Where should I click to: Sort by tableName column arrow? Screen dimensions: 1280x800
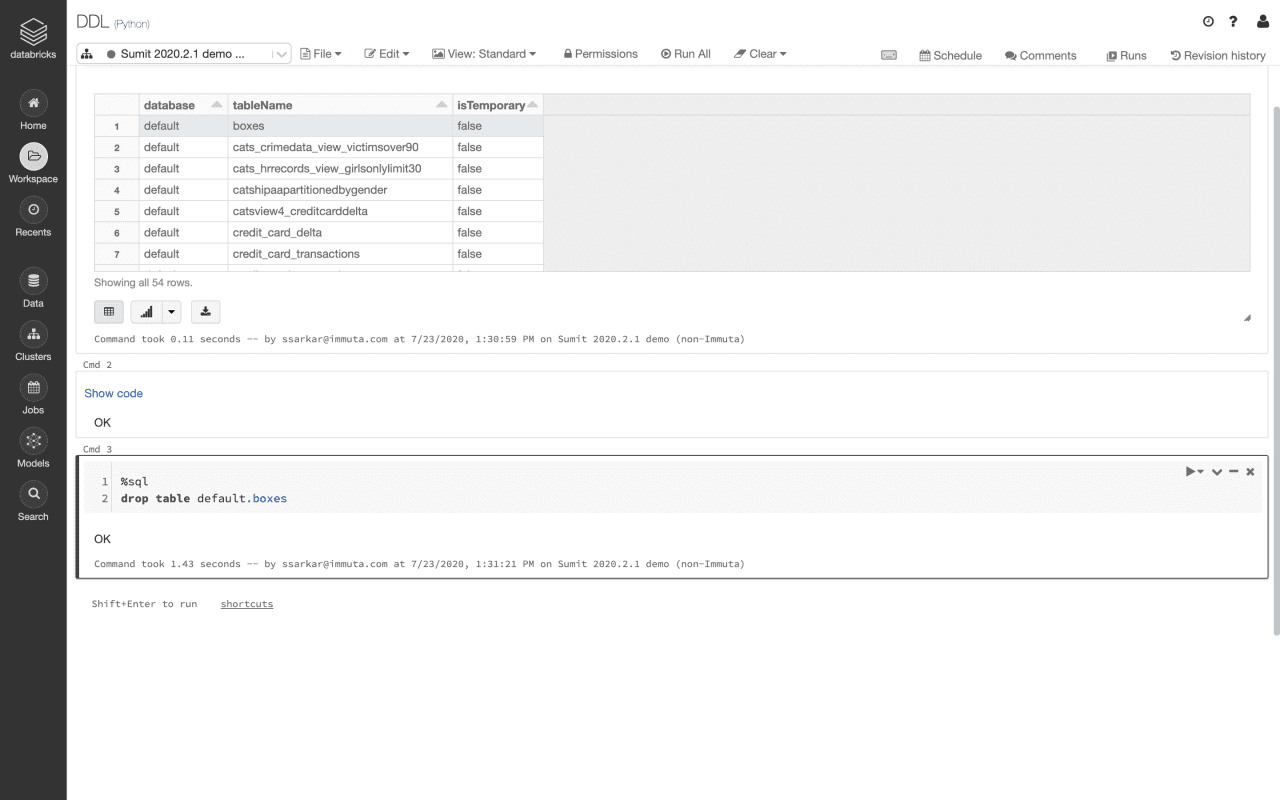coord(442,105)
